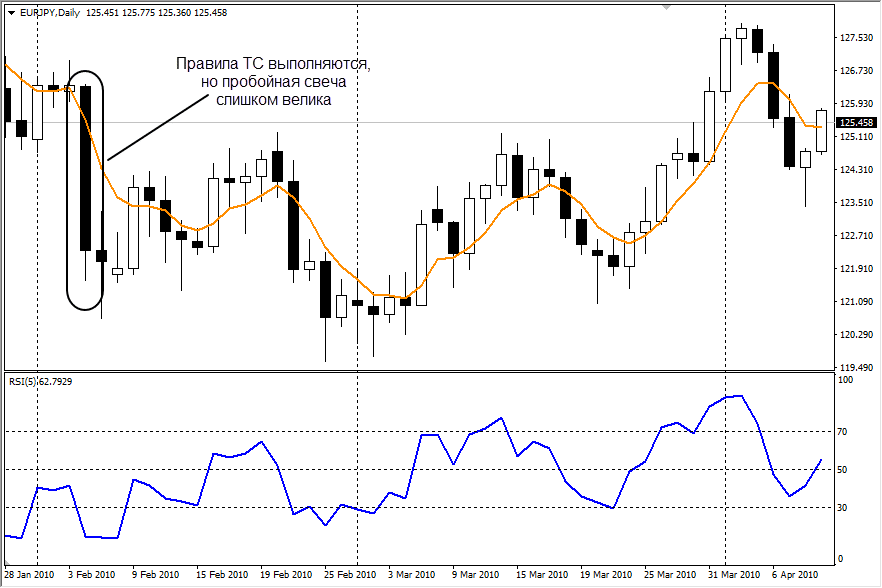Click the 31 Mar 2010 date label

732,575
